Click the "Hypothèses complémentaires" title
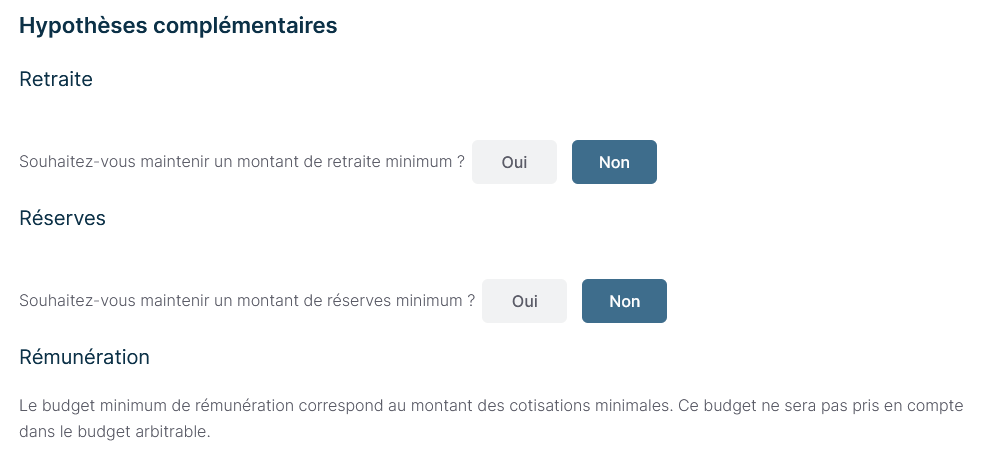Screen dimensions: 992x460 (x=178, y=26)
